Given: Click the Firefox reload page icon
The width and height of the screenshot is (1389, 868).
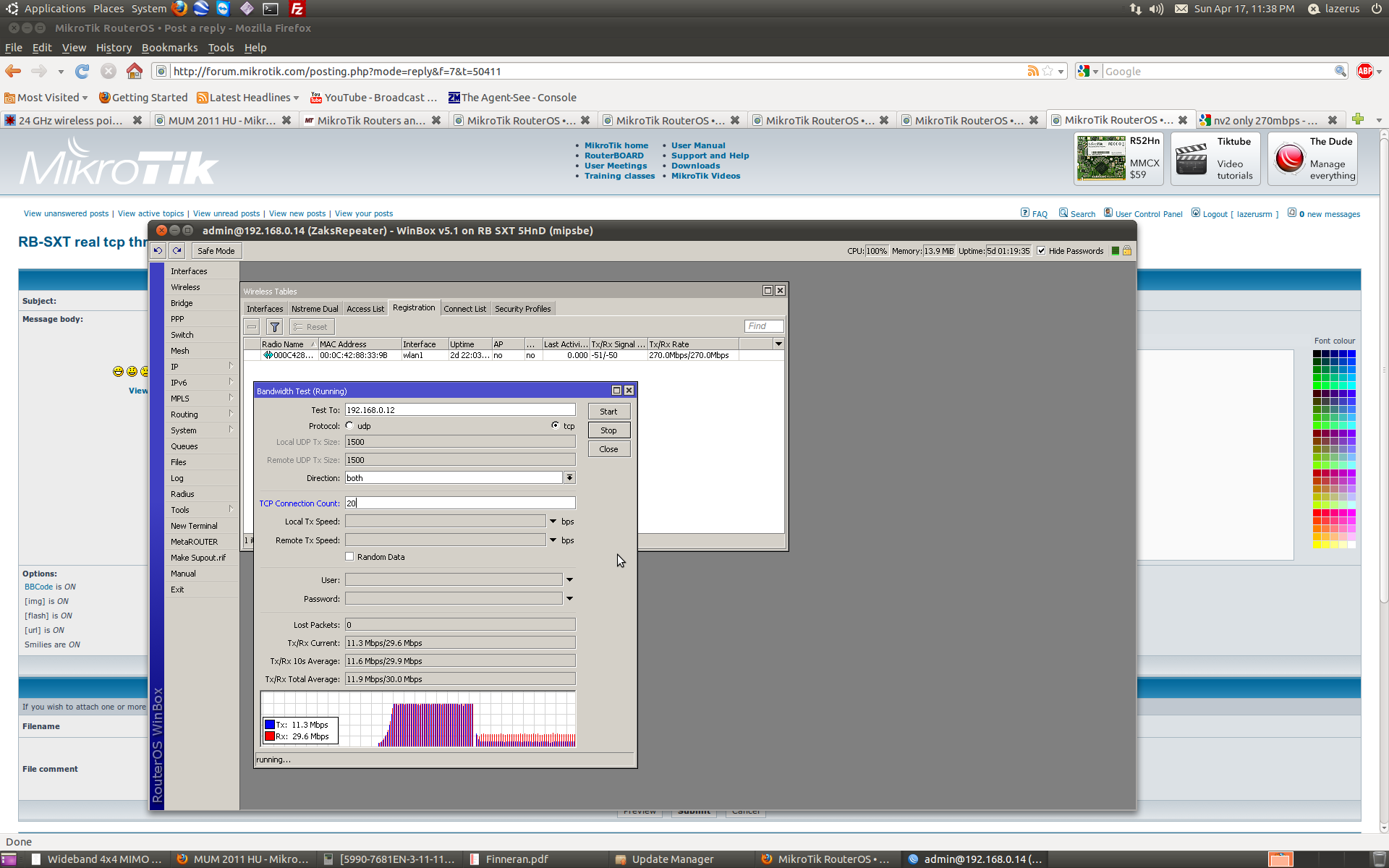Looking at the screenshot, I should click(x=82, y=71).
